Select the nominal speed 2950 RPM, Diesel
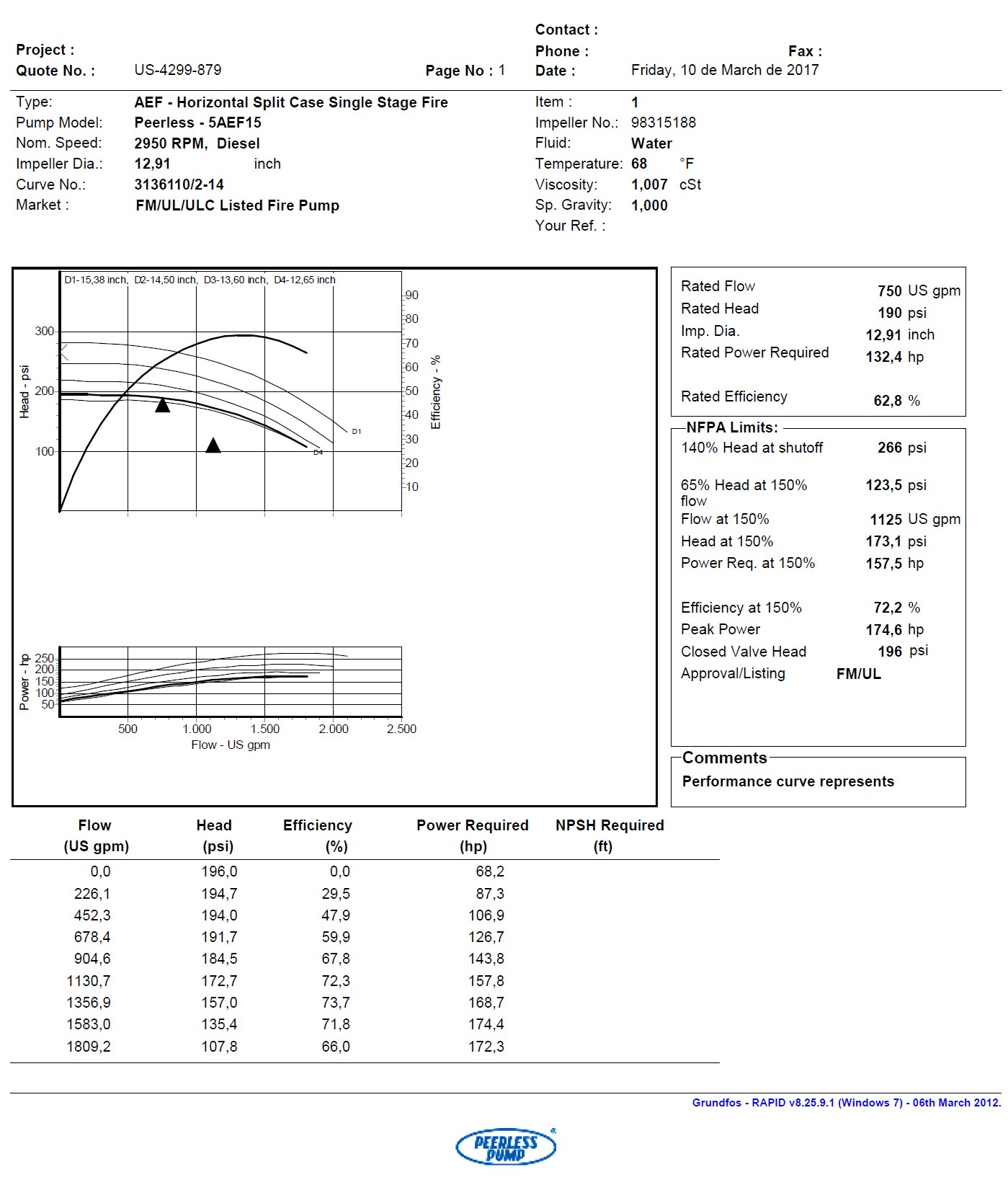Image resolution: width=1008 pixels, height=1185 pixels. point(197,143)
